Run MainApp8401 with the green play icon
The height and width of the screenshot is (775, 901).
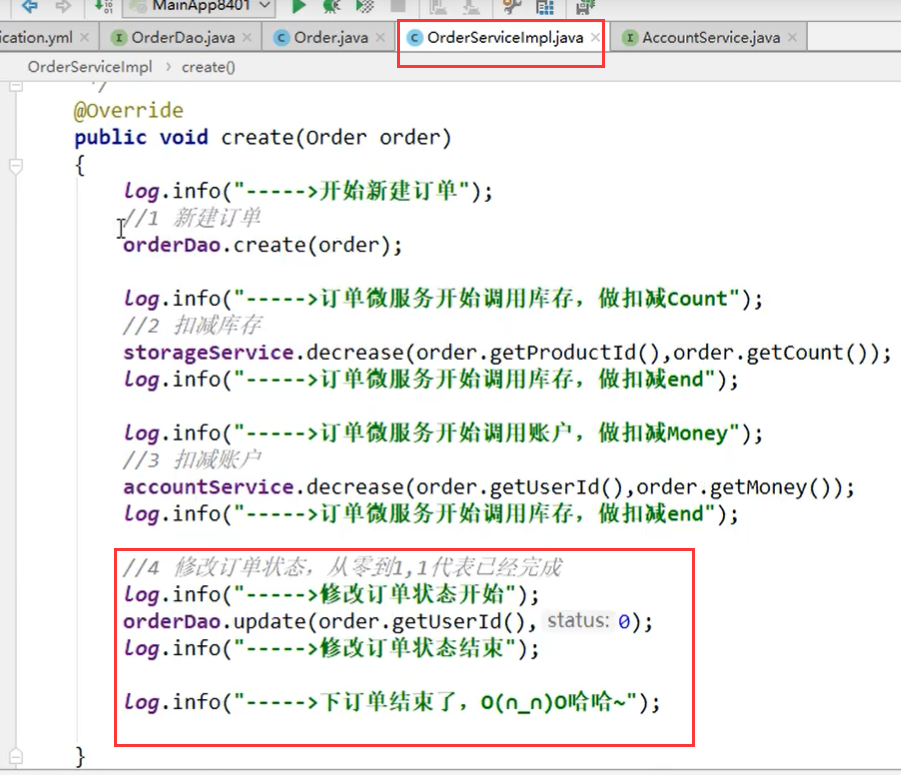298,6
